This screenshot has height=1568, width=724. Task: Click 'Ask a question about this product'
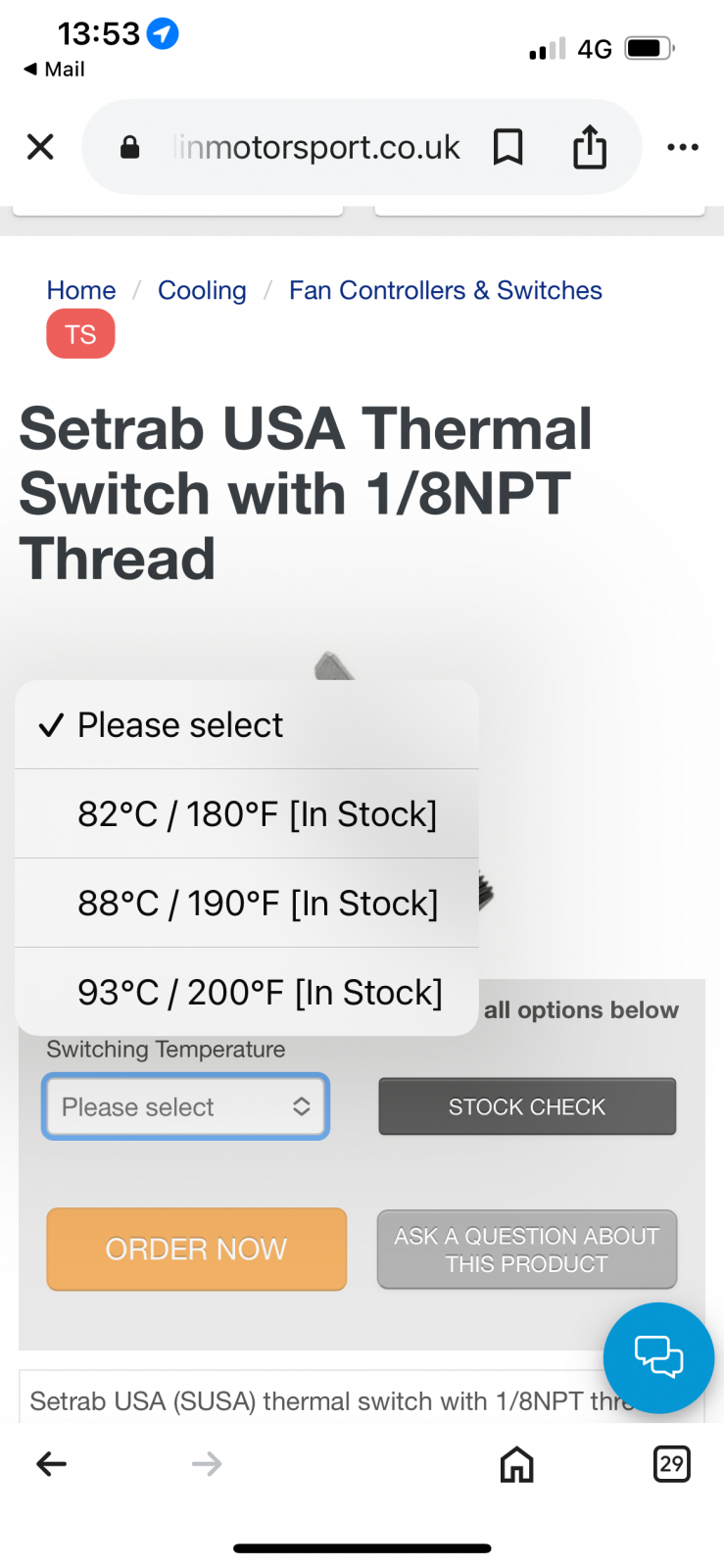(x=527, y=1249)
